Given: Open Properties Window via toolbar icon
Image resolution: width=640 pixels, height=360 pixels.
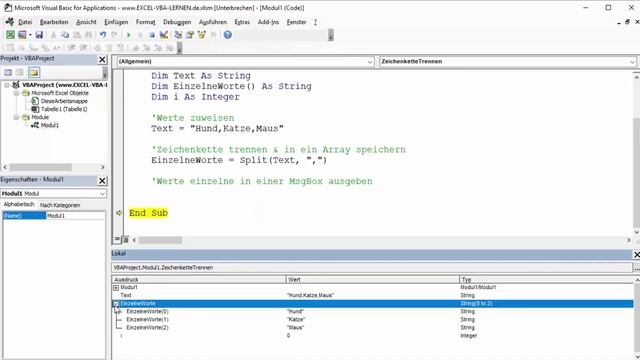Looking at the screenshot, I should click(190, 35).
